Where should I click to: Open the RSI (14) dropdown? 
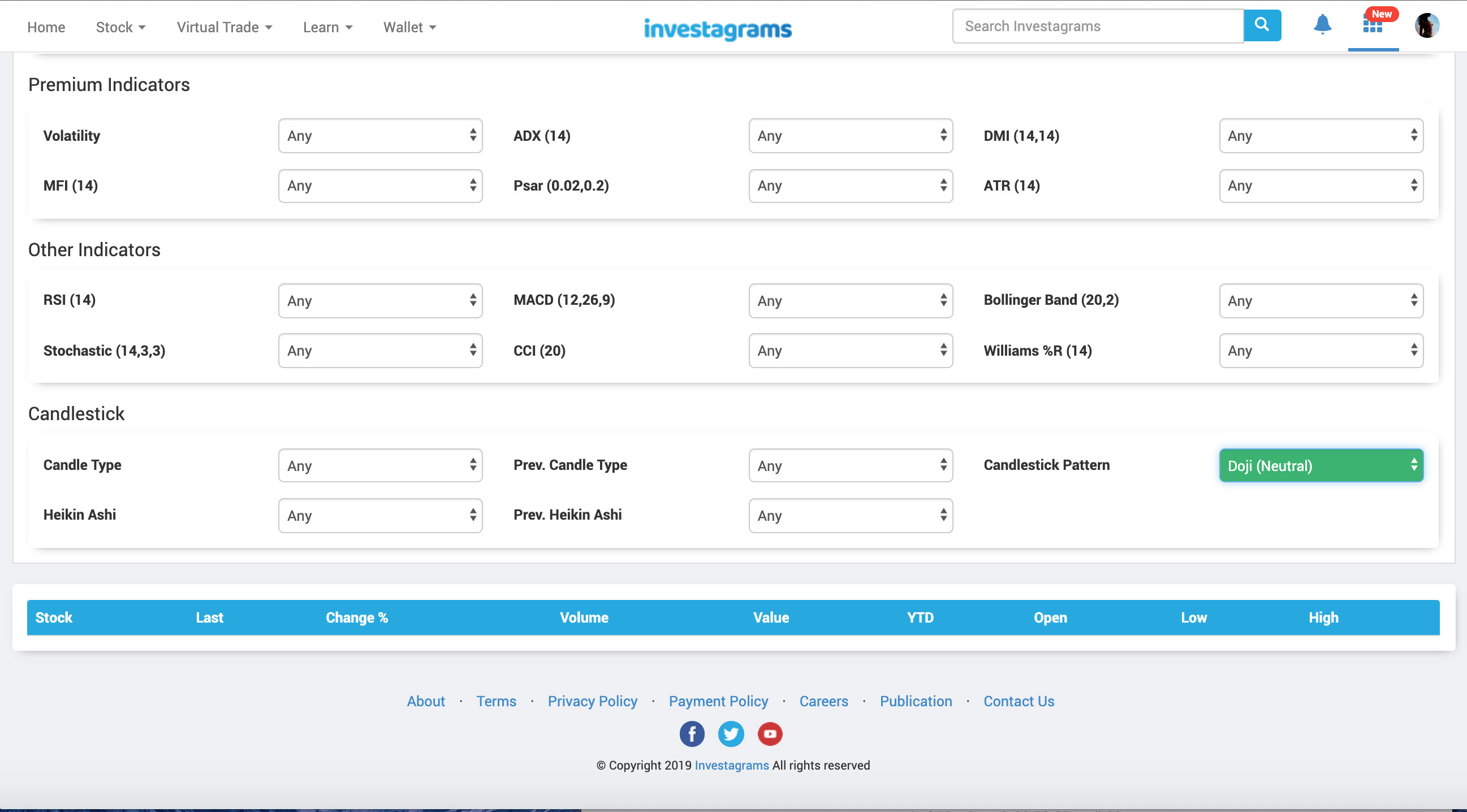click(380, 301)
